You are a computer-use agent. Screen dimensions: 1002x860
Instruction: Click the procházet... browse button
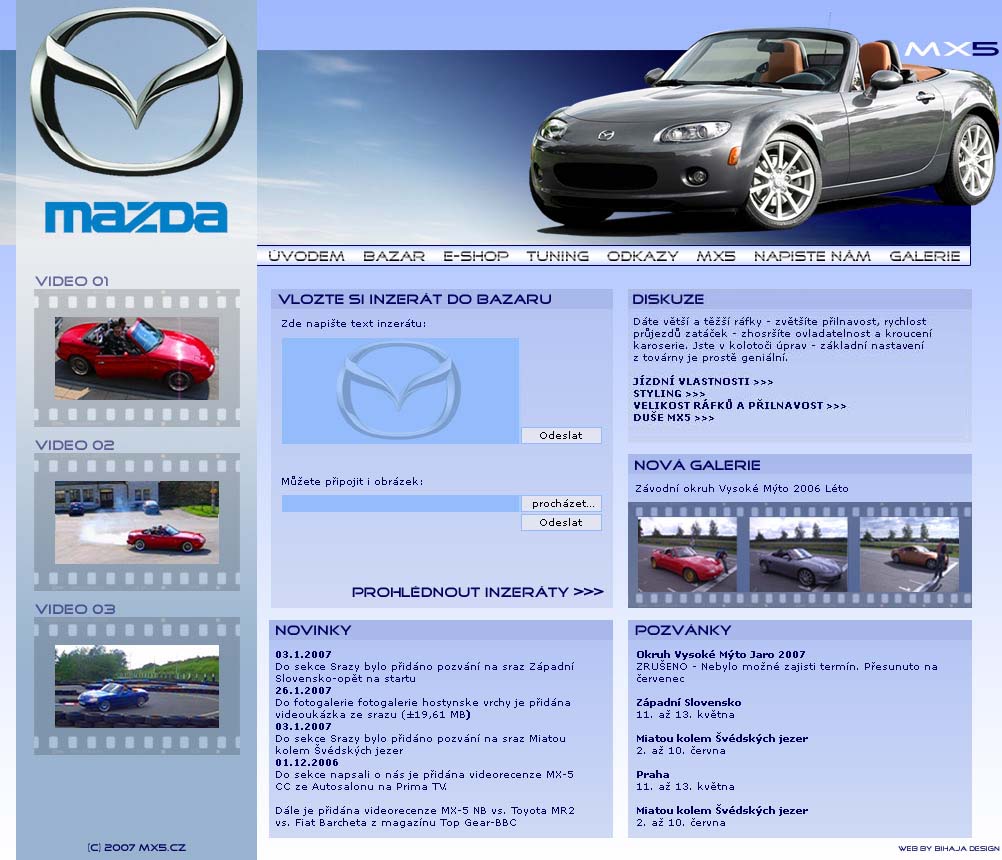[x=561, y=503]
